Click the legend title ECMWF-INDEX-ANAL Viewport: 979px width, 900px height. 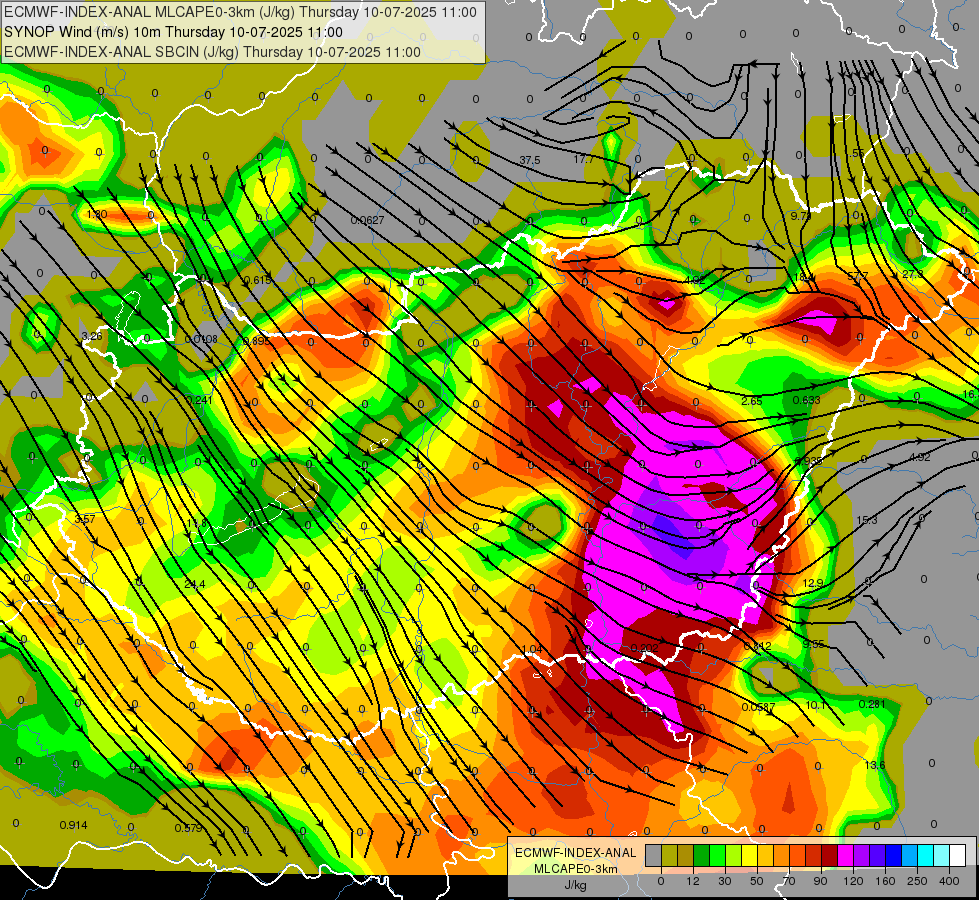(x=576, y=853)
